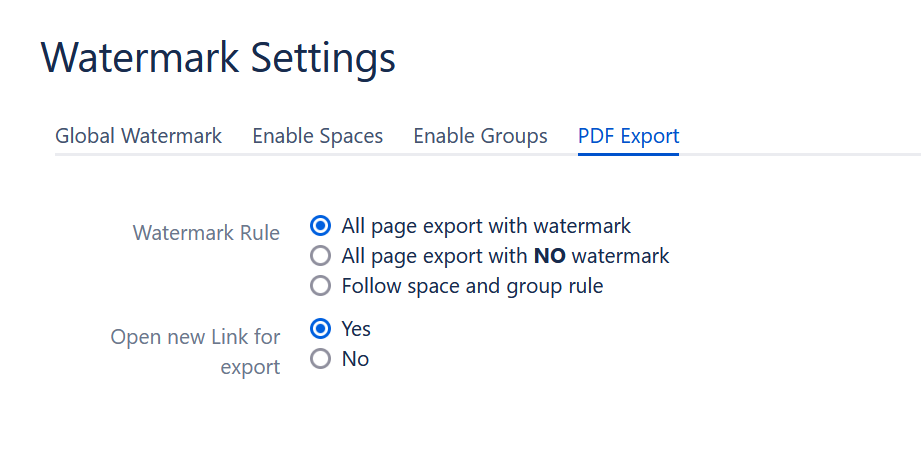The width and height of the screenshot is (921, 473).
Task: Go to the Enable Groups tab
Action: pos(480,136)
